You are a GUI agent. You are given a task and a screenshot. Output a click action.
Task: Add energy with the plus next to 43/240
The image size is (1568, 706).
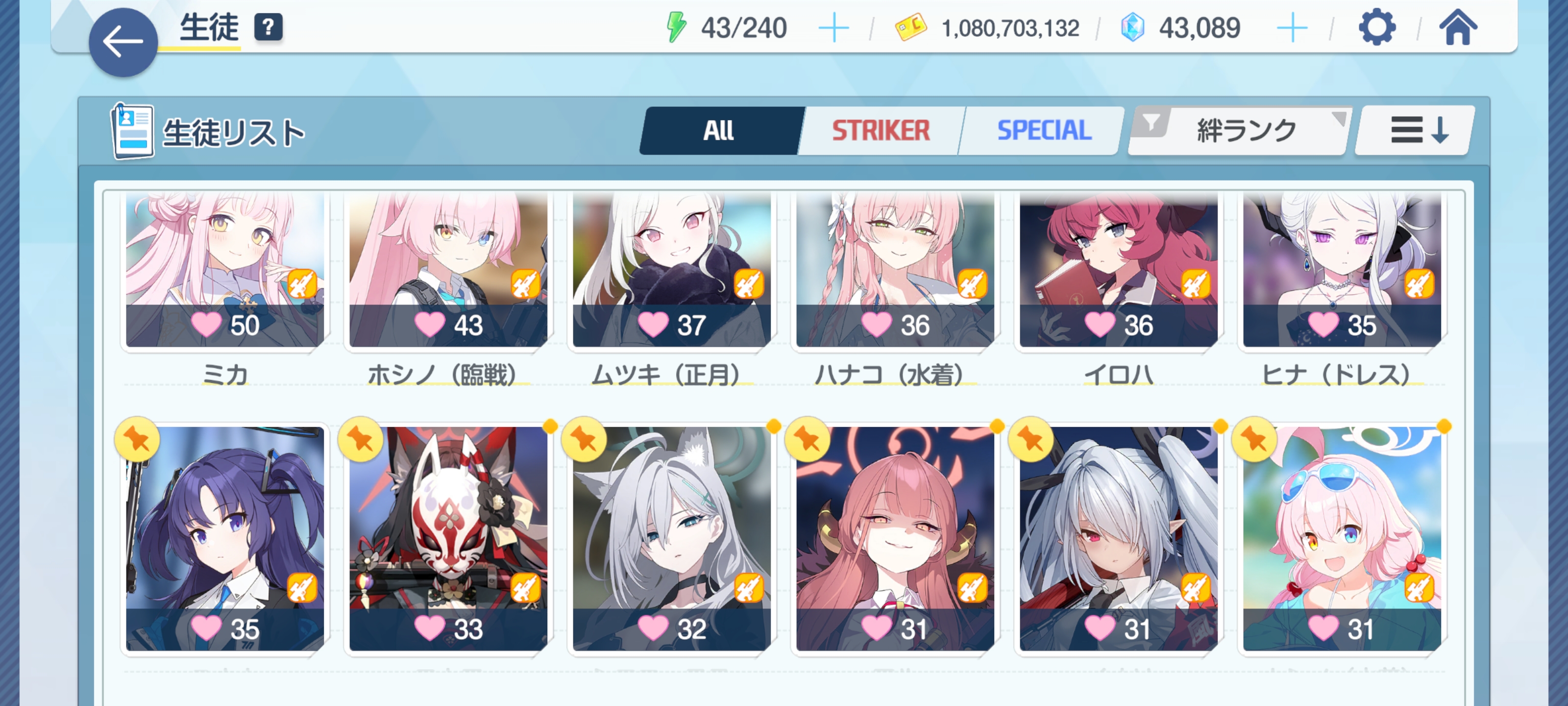(833, 28)
